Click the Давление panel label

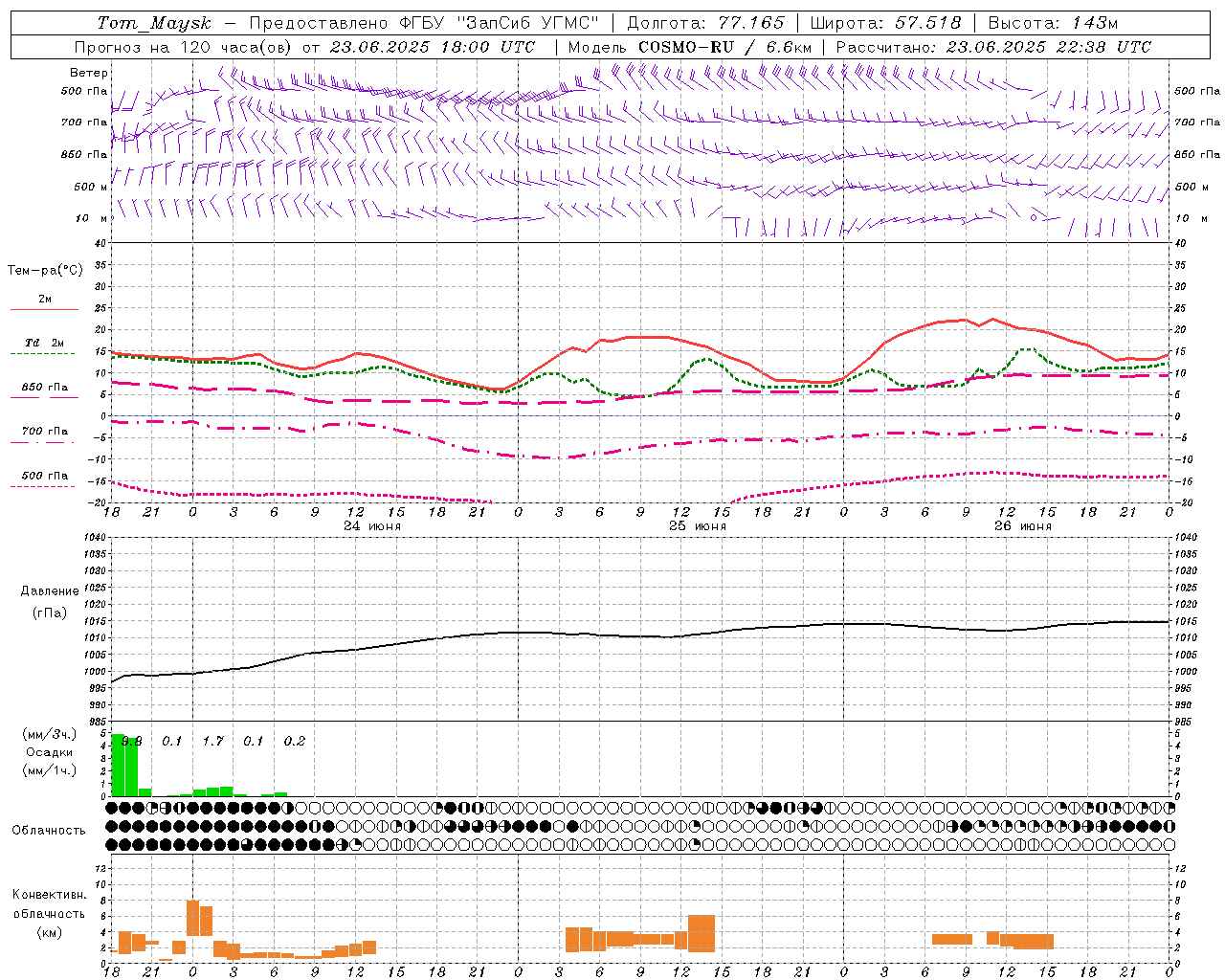[x=49, y=591]
